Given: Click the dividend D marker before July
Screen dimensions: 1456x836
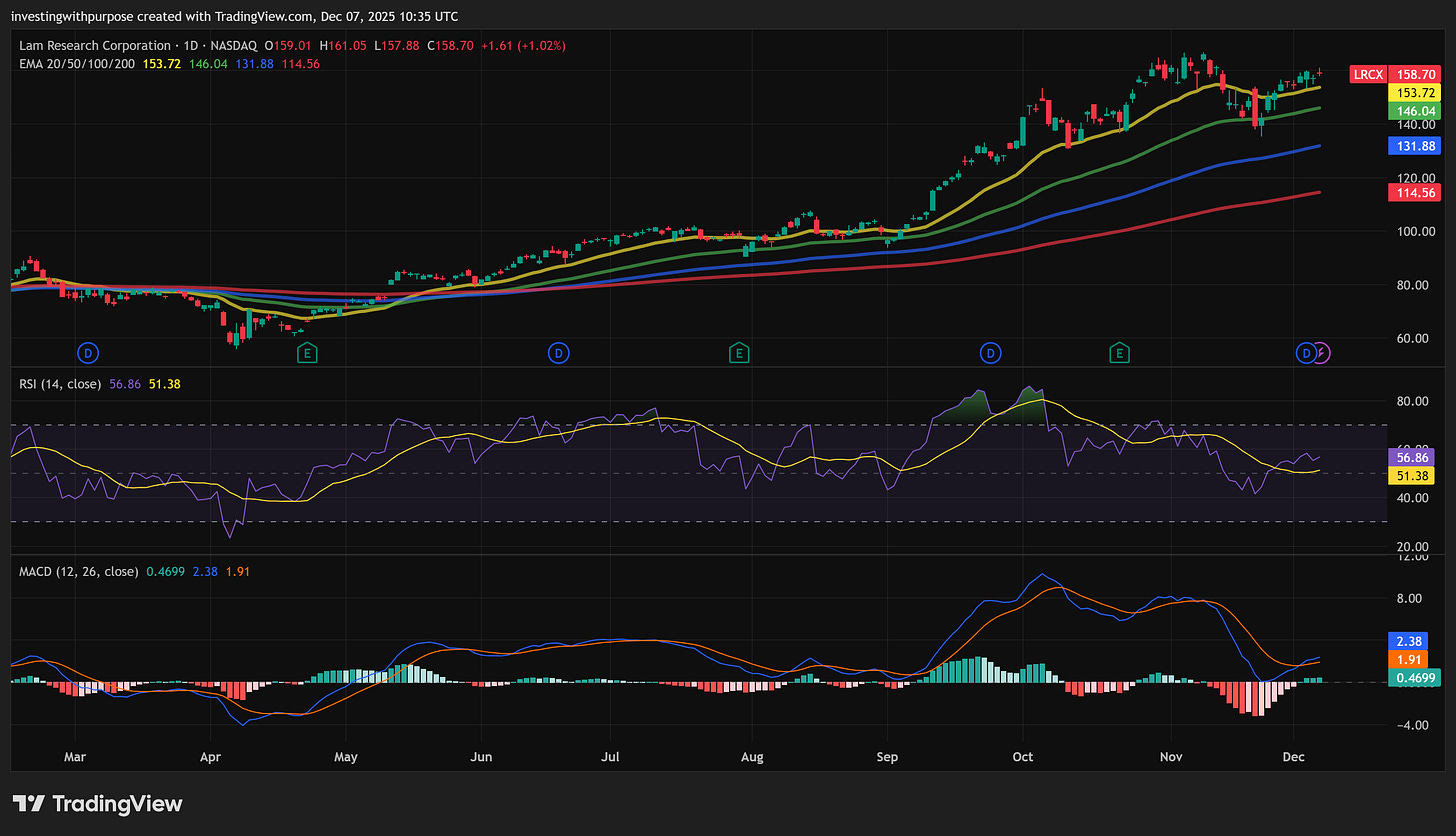Looking at the screenshot, I should tap(558, 352).
